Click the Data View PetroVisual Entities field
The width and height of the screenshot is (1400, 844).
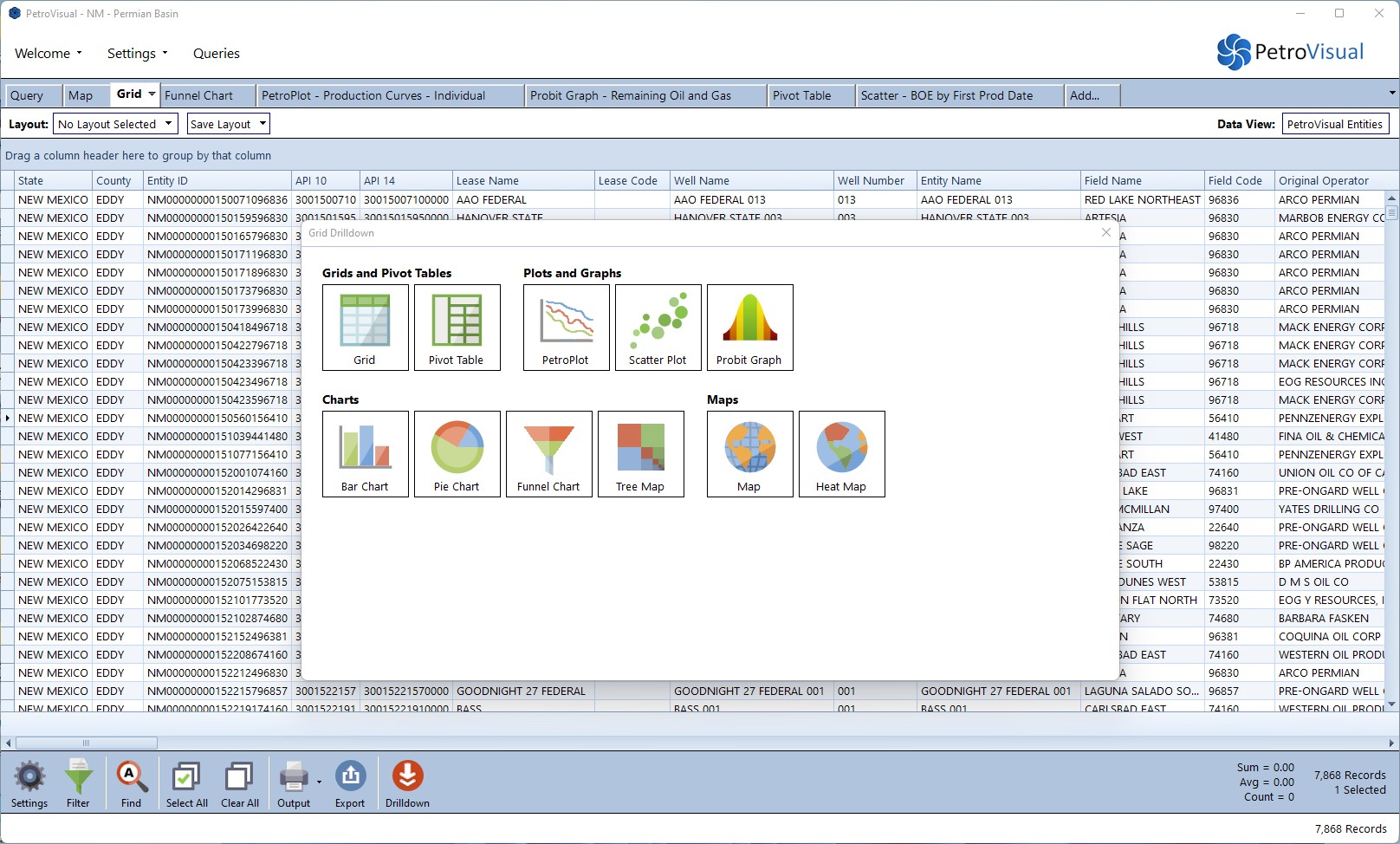[x=1335, y=124]
